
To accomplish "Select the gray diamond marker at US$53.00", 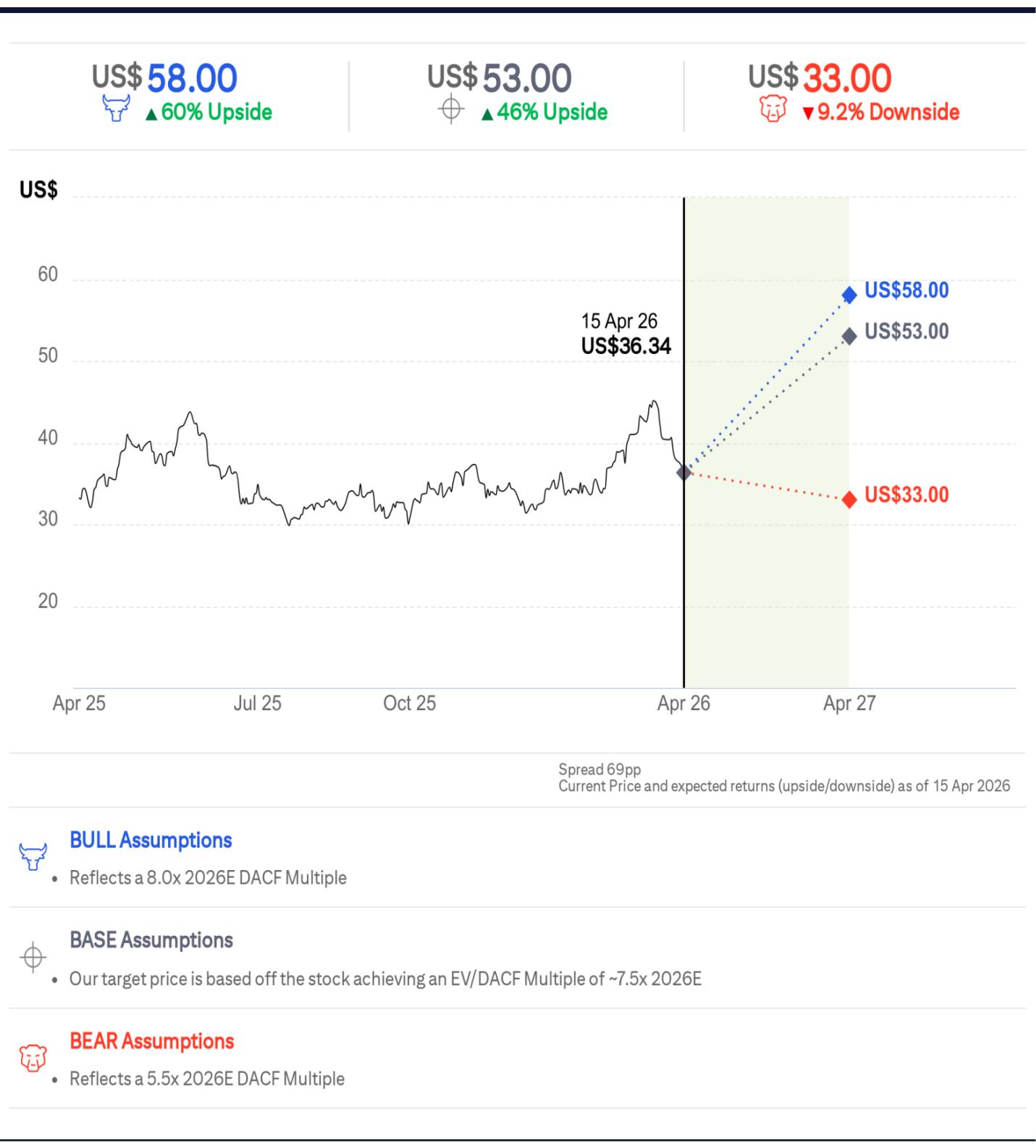I will point(849,336).
